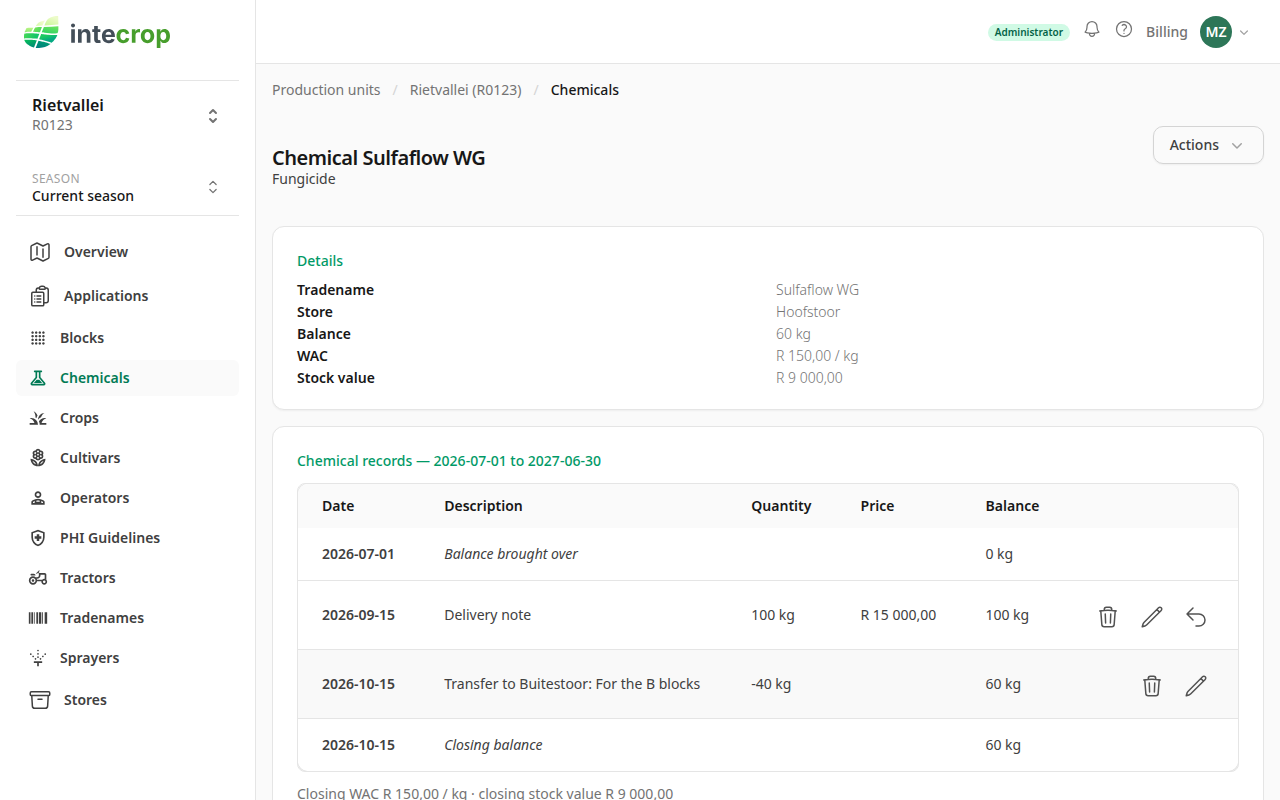This screenshot has height=800, width=1280.
Task: Click the PHI Guidelines shield icon
Action: pos(38,538)
